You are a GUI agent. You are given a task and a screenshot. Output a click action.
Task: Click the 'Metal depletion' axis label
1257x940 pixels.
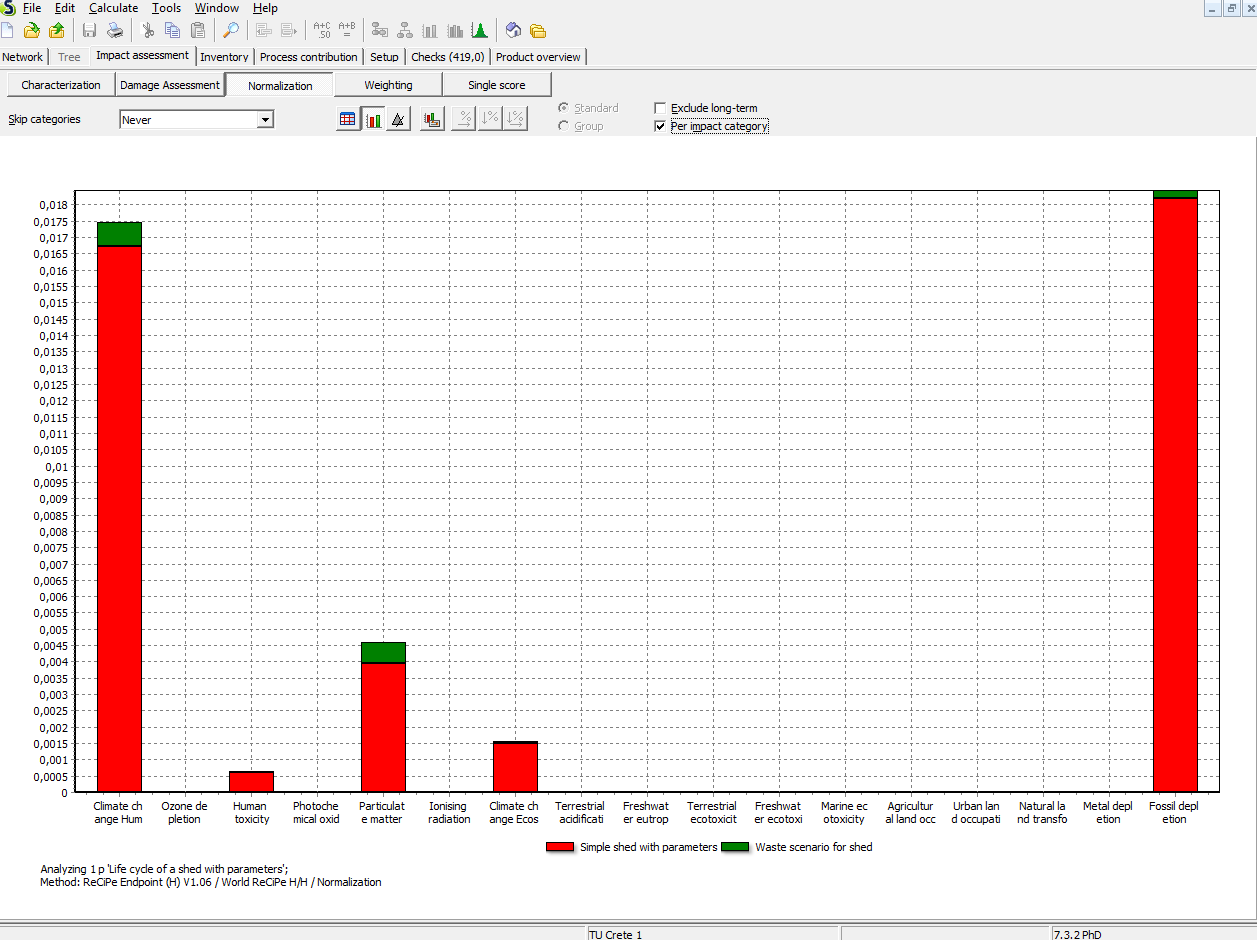(x=1108, y=813)
